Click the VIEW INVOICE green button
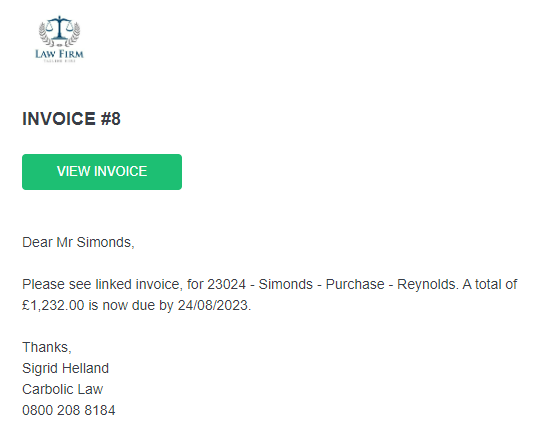Viewport: 542px width, 447px height. [102, 172]
